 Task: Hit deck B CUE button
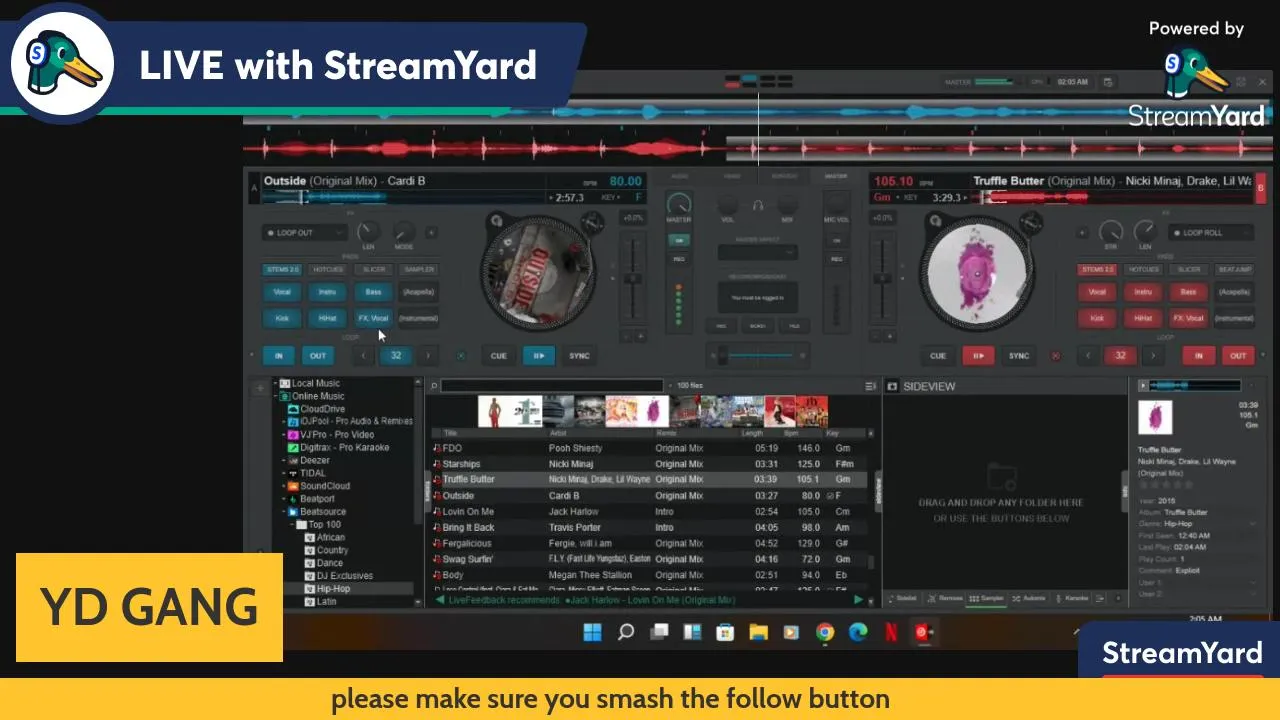[938, 356]
